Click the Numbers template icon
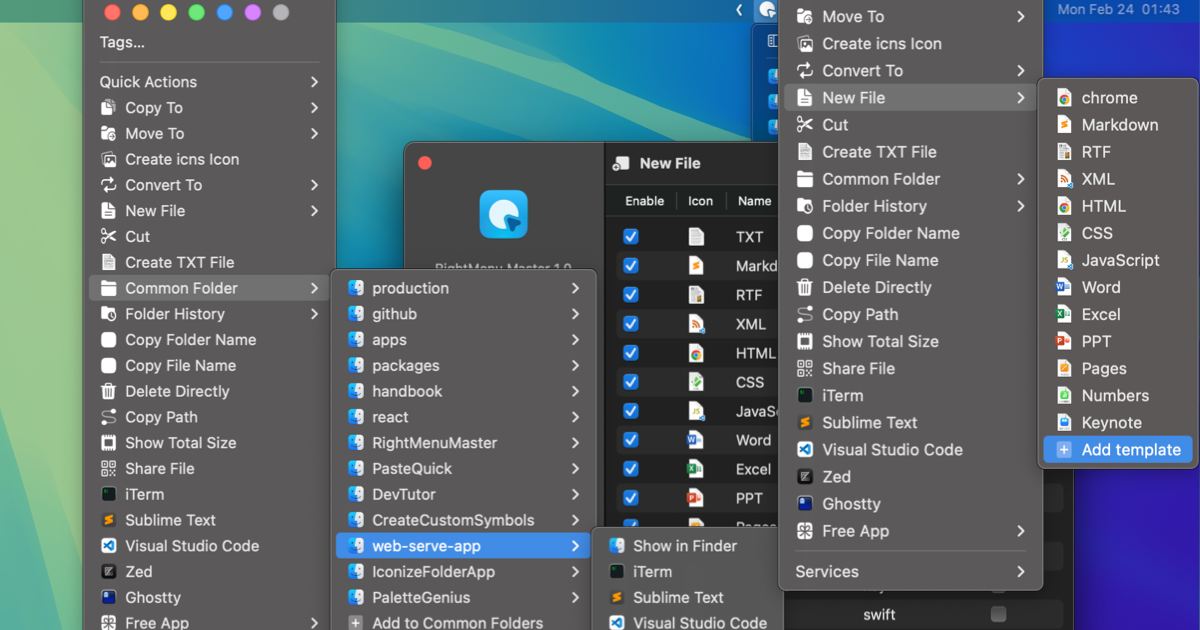The image size is (1200, 630). [1063, 395]
